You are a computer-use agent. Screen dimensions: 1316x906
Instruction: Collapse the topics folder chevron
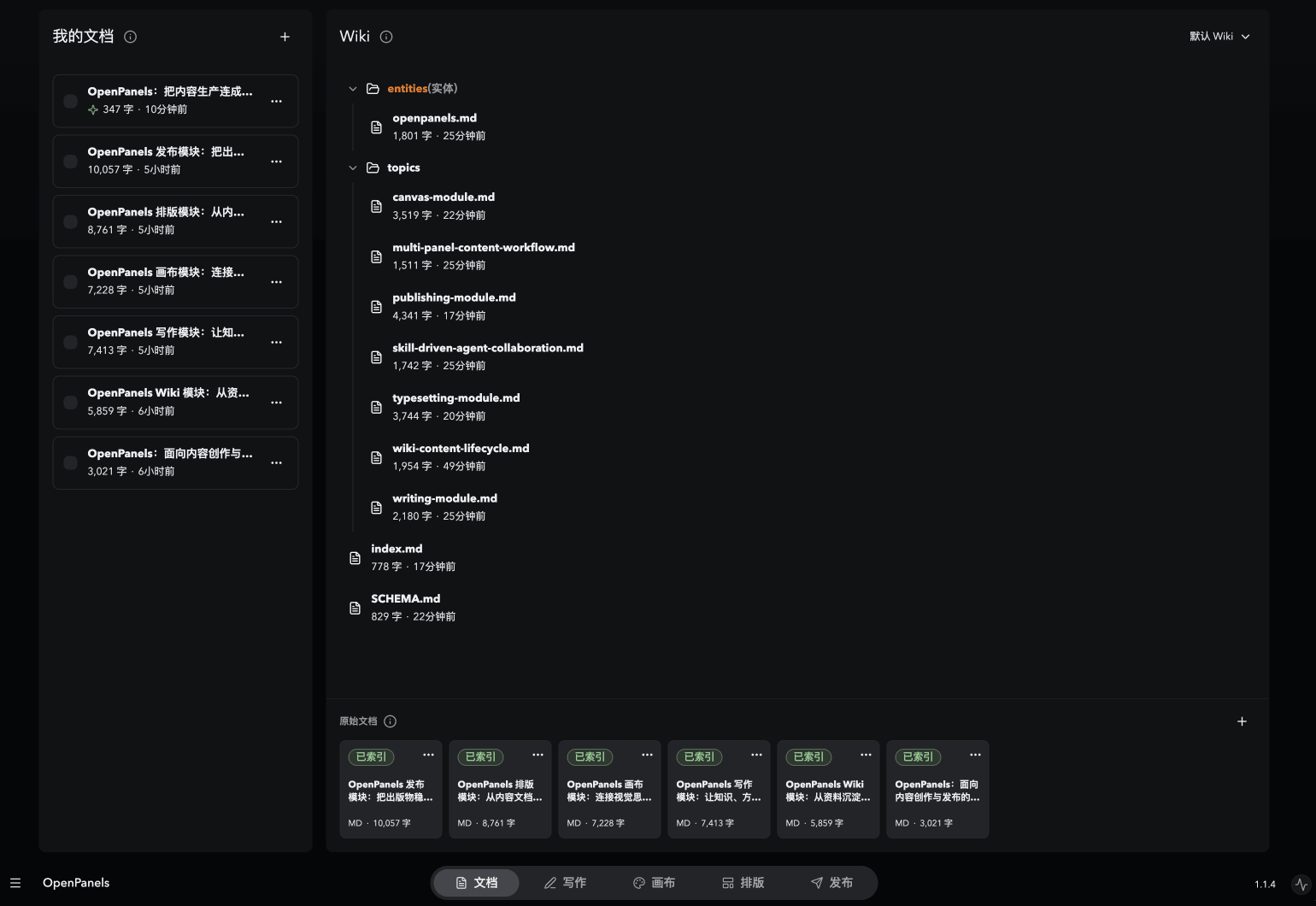[x=353, y=168]
